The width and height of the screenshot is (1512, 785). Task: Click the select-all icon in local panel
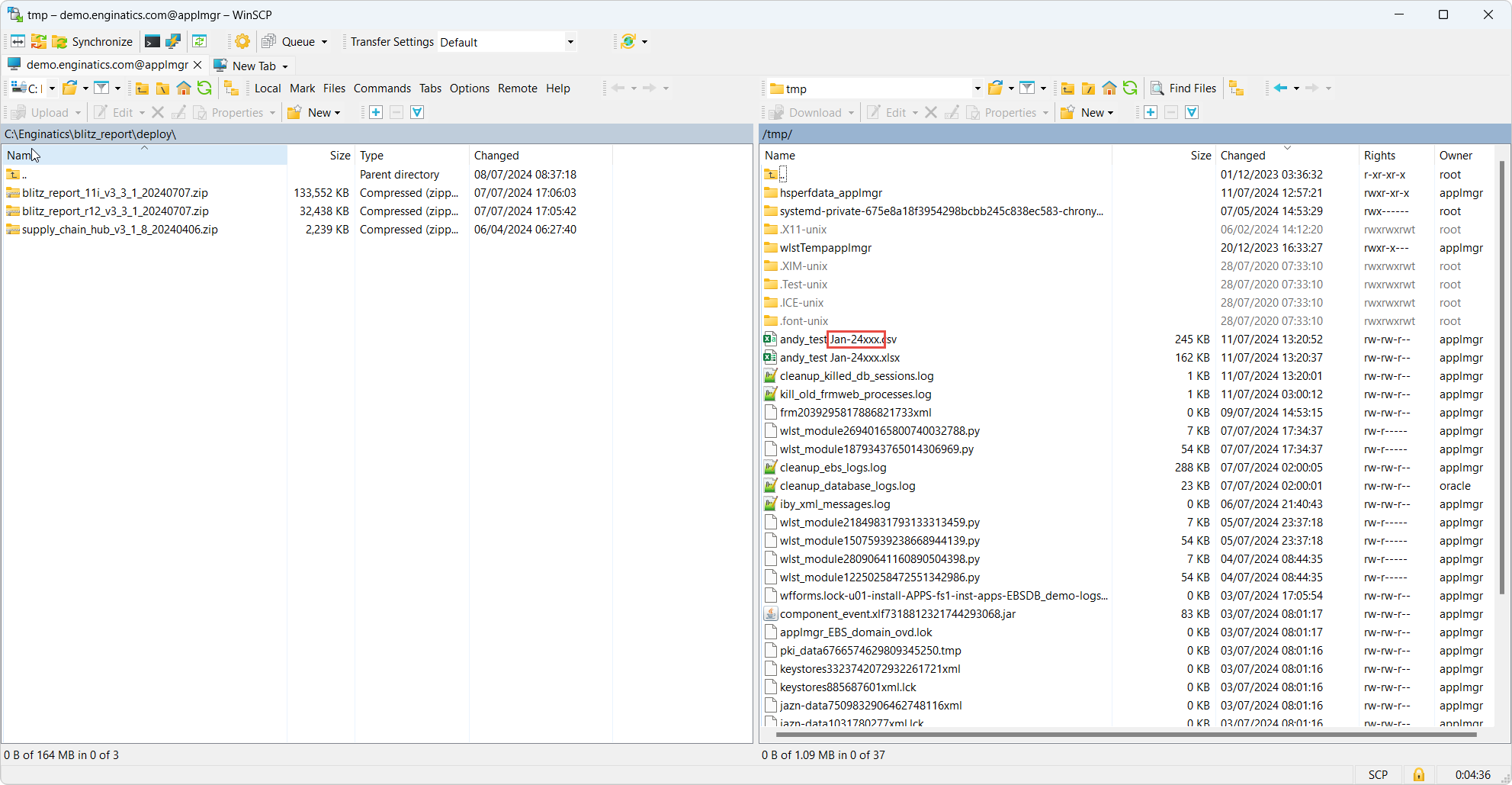[x=417, y=113]
